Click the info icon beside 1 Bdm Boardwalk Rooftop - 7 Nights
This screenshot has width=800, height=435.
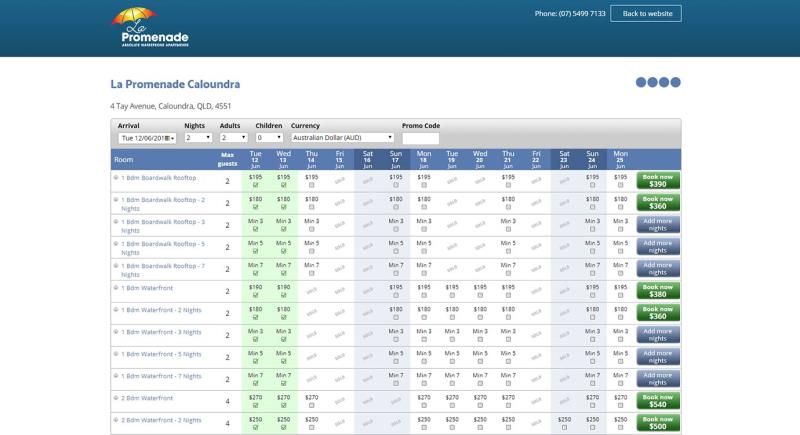(116, 266)
